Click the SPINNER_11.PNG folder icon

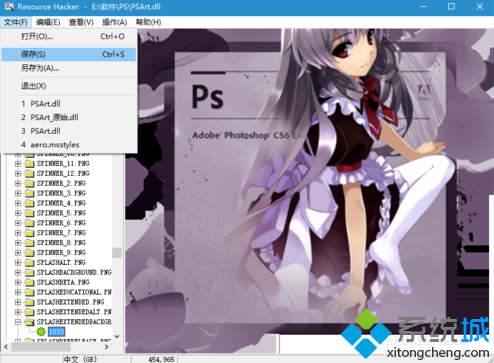30,164
